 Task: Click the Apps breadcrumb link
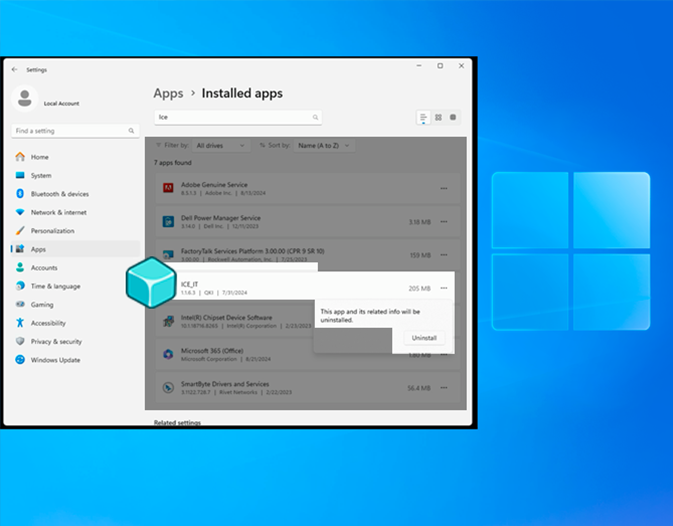pos(168,94)
